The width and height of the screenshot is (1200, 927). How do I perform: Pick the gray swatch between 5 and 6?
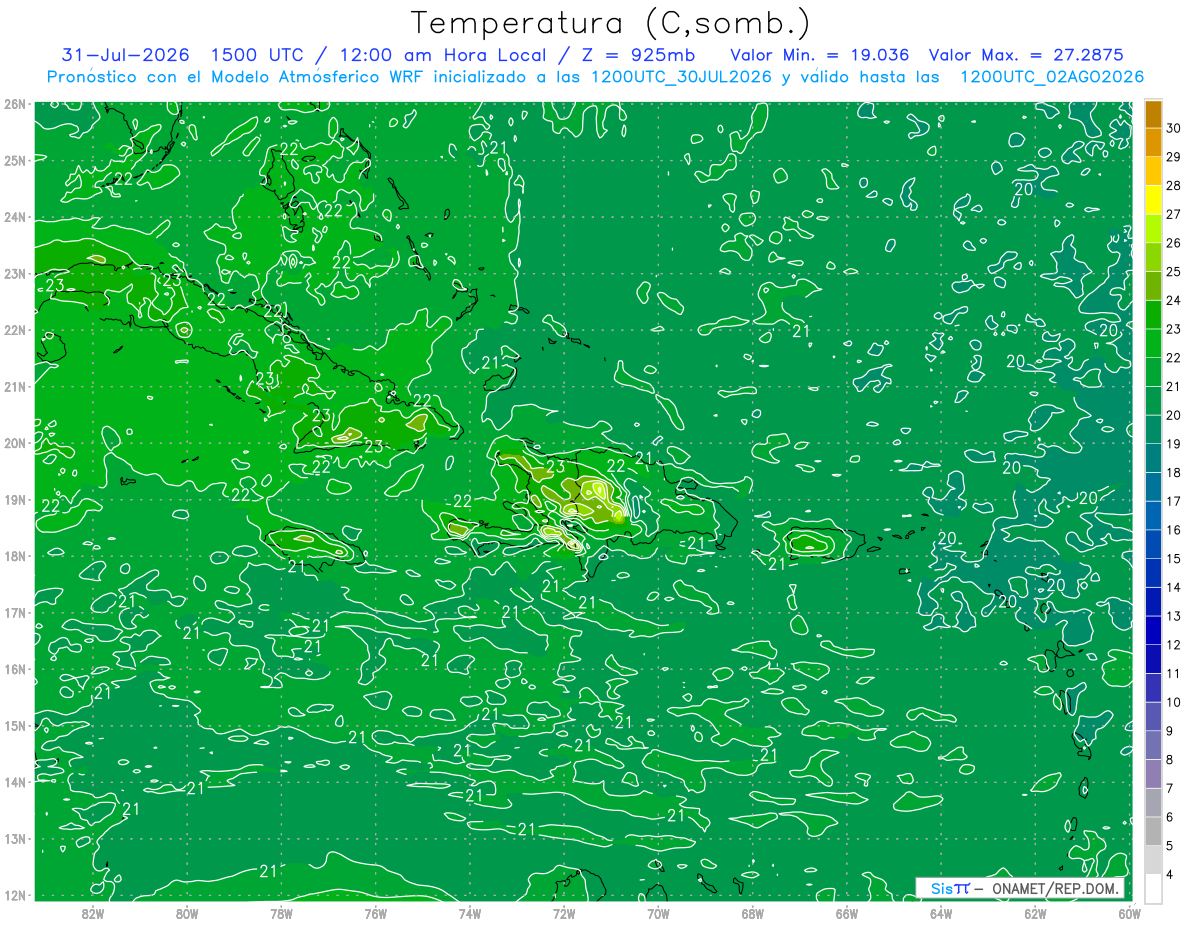[x=1153, y=831]
